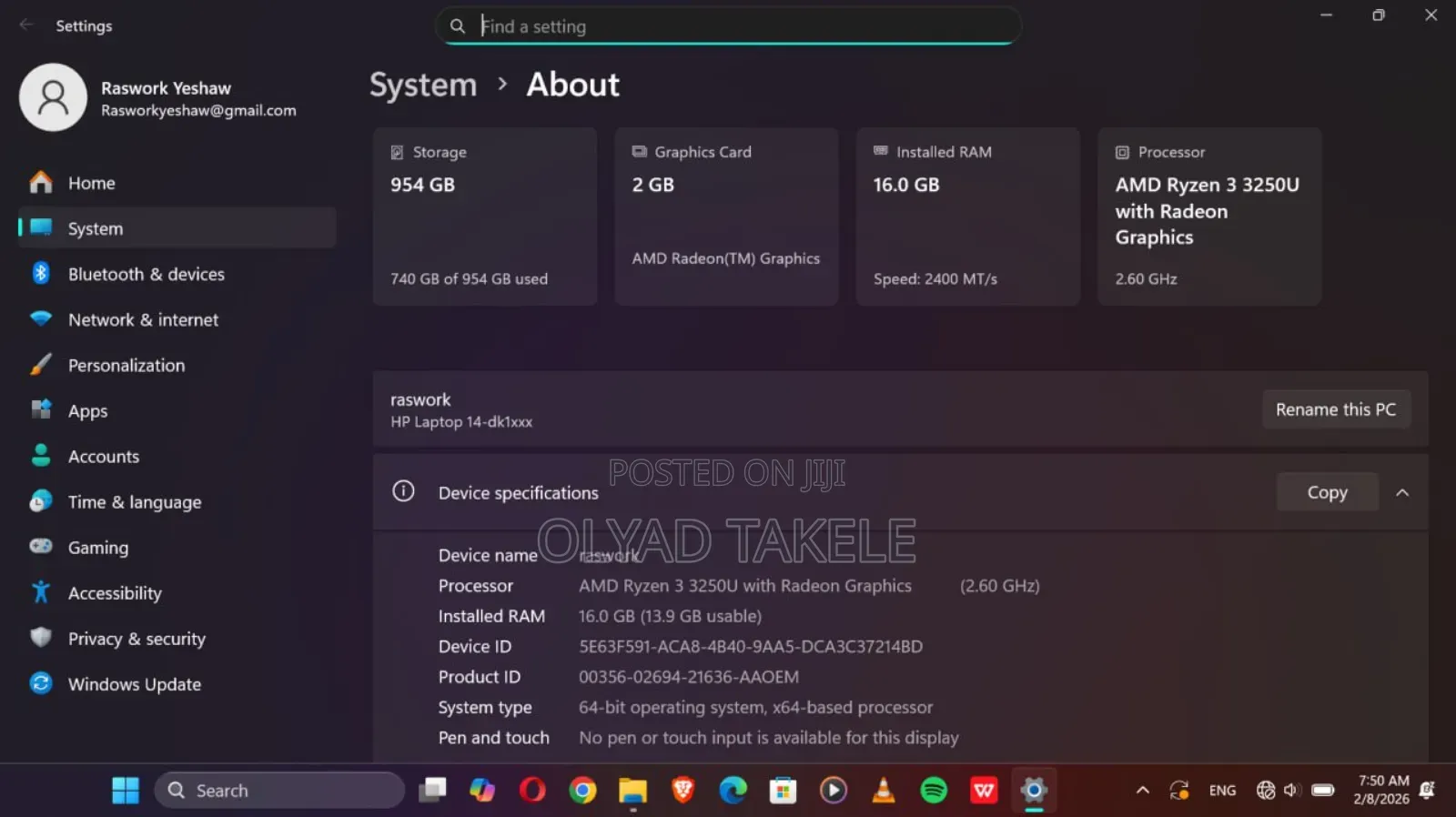1456x817 pixels.
Task: Launch Google Chrome from taskbar
Action: [x=582, y=790]
